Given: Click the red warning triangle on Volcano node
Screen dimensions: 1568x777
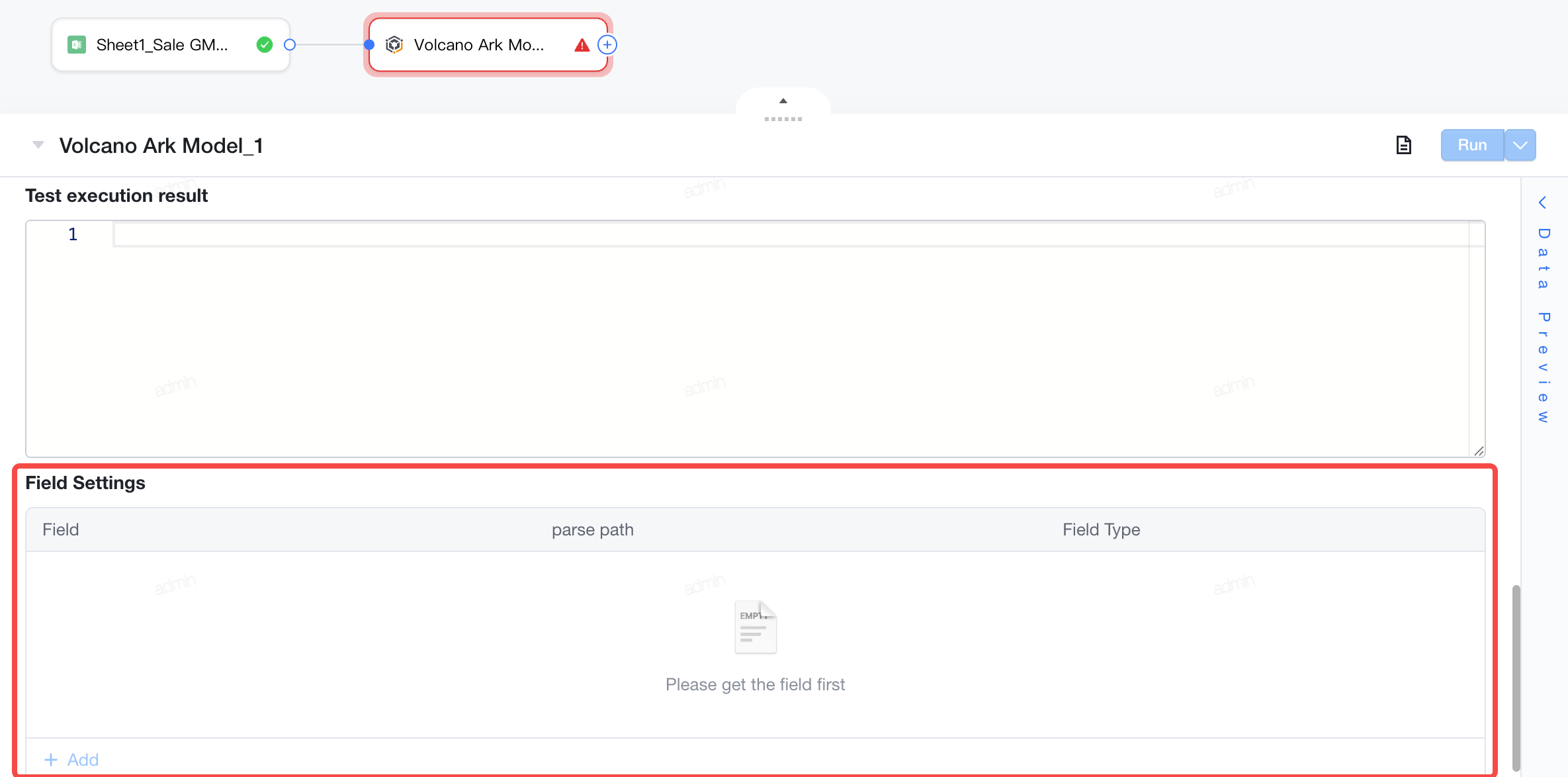Looking at the screenshot, I should tap(582, 45).
